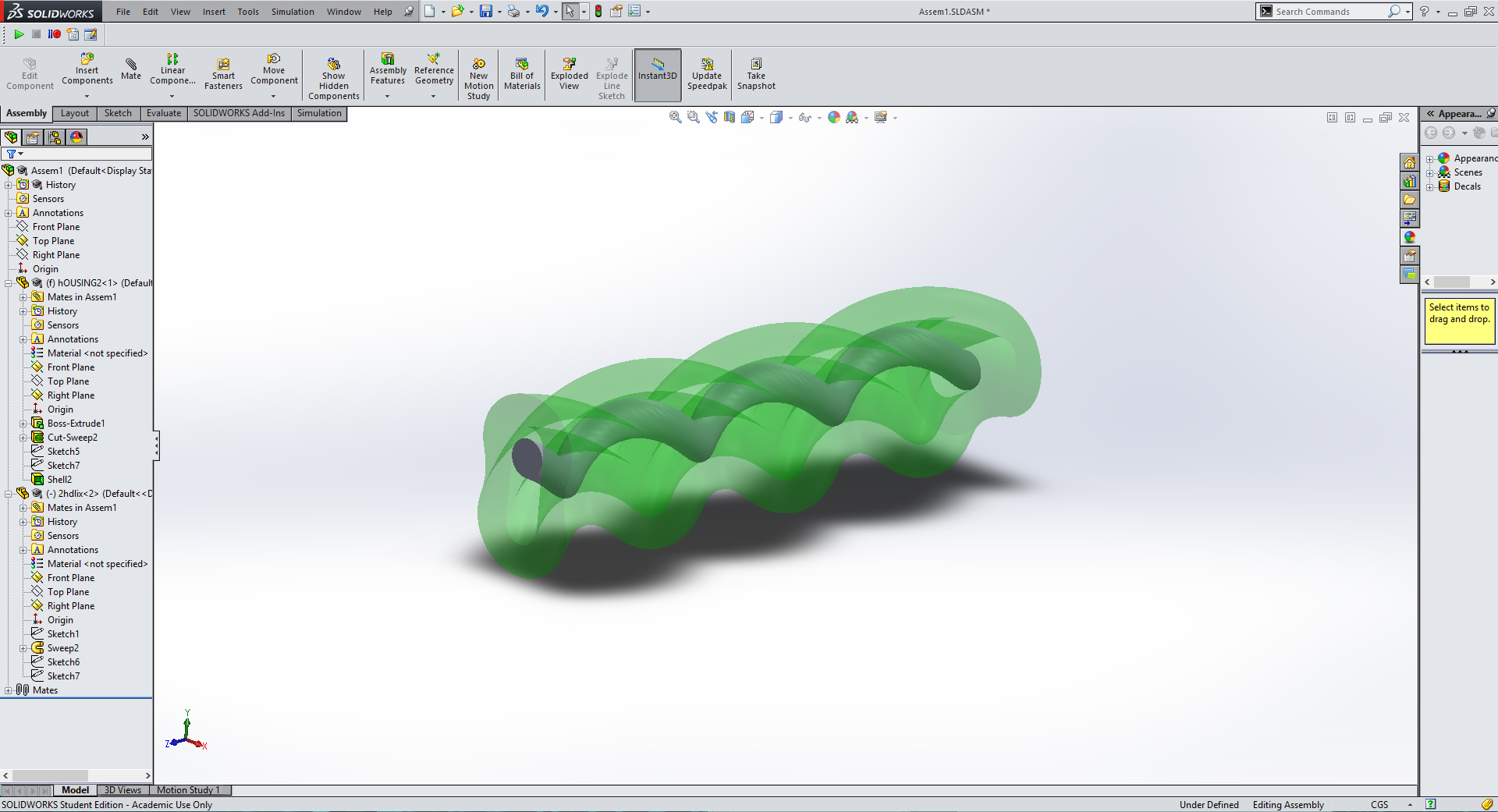Expand the hOUSING2 Boss-Extrude1 feature
The height and width of the screenshot is (812, 1498).
(x=23, y=424)
